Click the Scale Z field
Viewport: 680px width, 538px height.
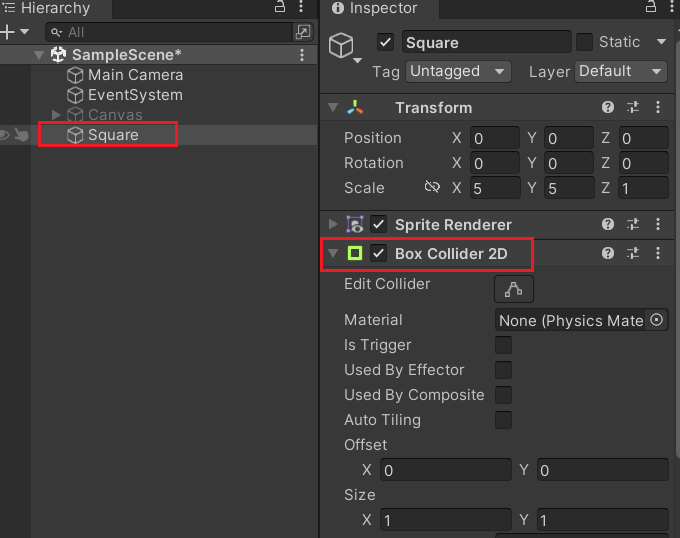pyautogui.click(x=643, y=188)
